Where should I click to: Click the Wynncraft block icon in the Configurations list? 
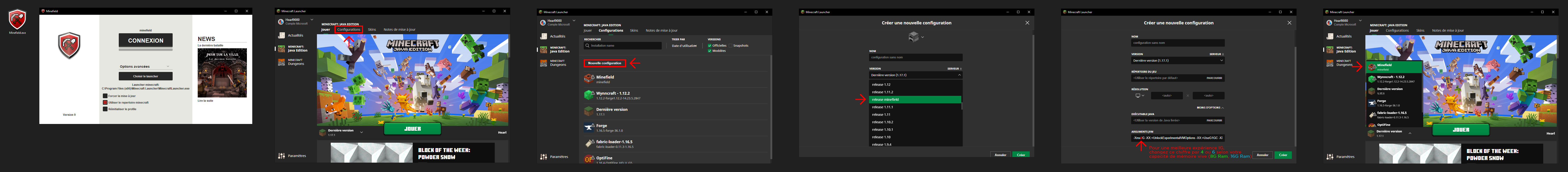pyautogui.click(x=589, y=95)
